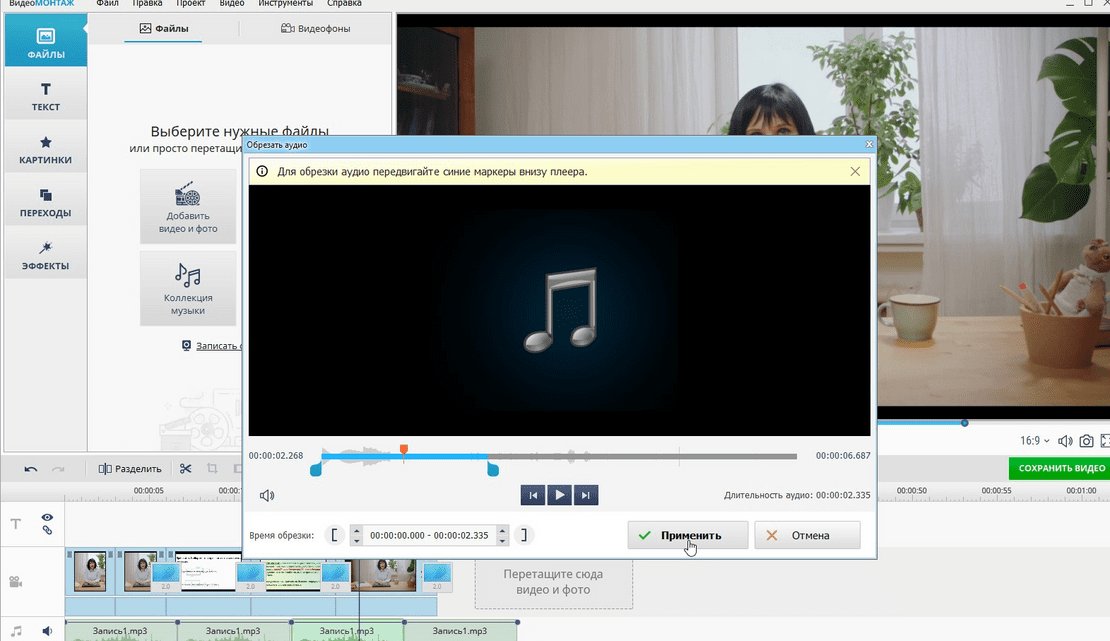This screenshot has width=1110, height=641.
Task: Open the 16:9 aspect ratio dropdown
Action: pyautogui.click(x=1034, y=441)
